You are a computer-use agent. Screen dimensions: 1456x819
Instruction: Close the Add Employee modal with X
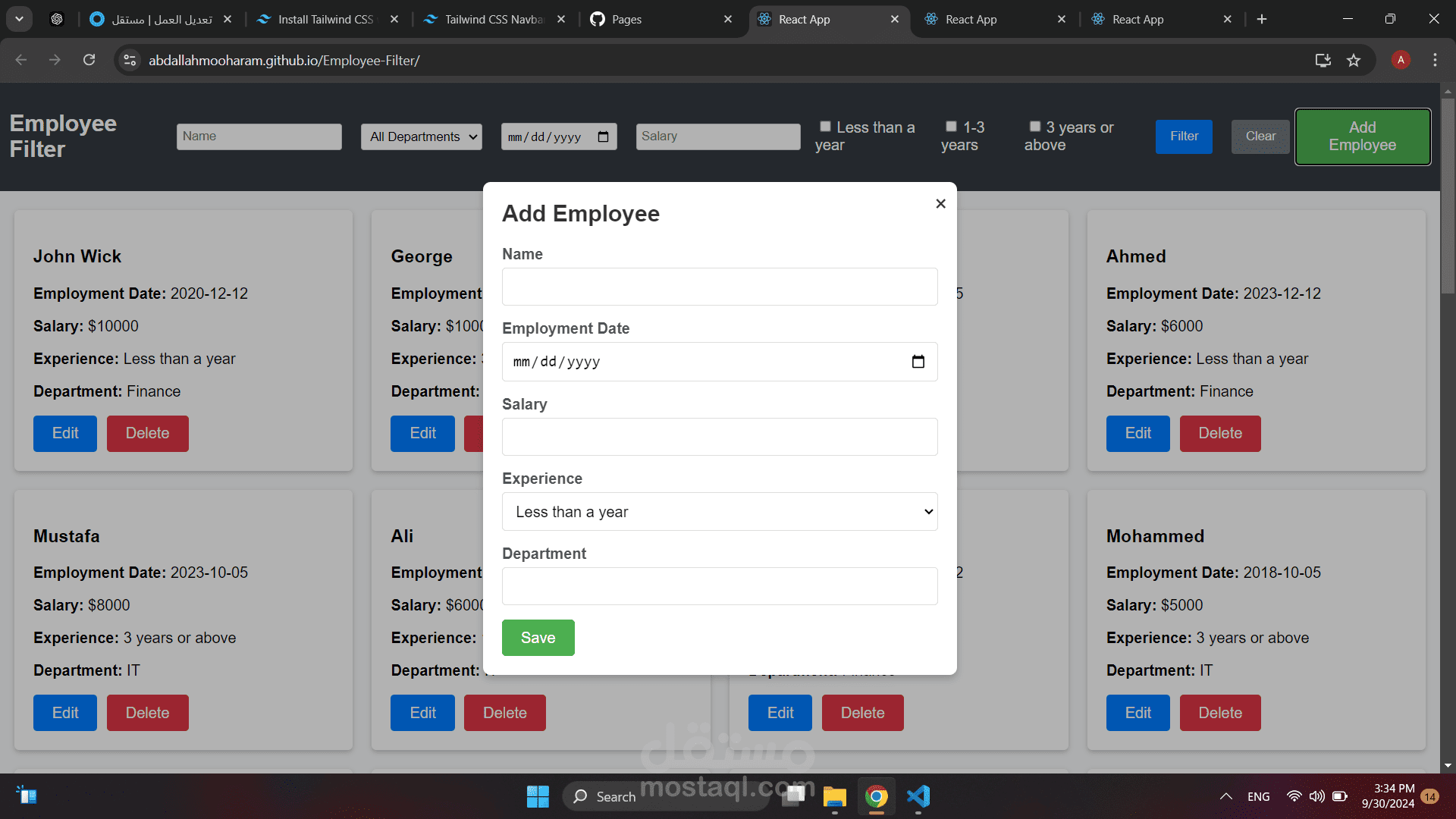tap(940, 203)
